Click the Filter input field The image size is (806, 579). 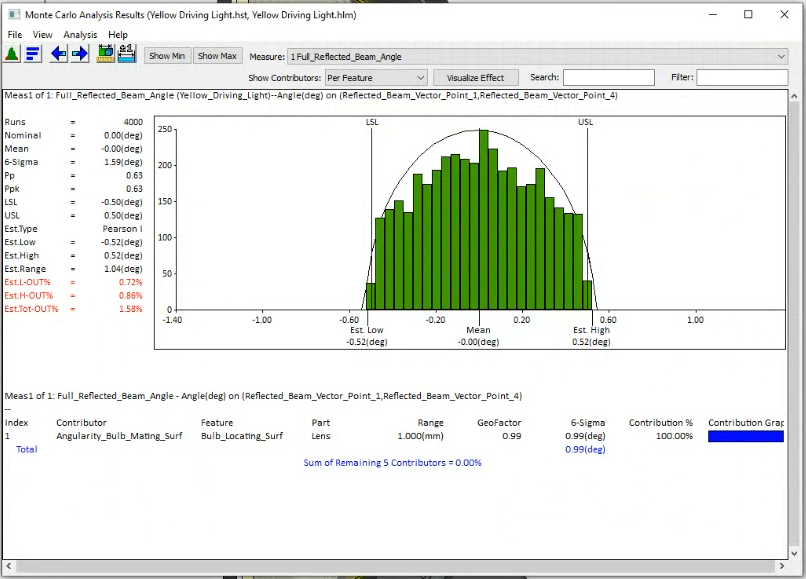click(742, 77)
